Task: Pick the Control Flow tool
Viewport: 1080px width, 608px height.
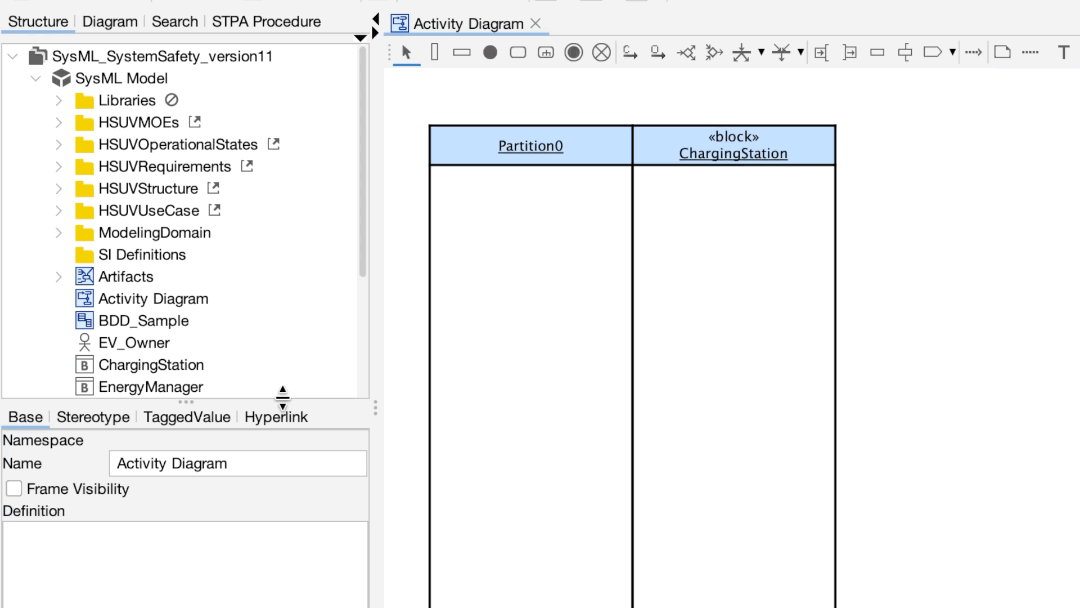Action: [629, 52]
